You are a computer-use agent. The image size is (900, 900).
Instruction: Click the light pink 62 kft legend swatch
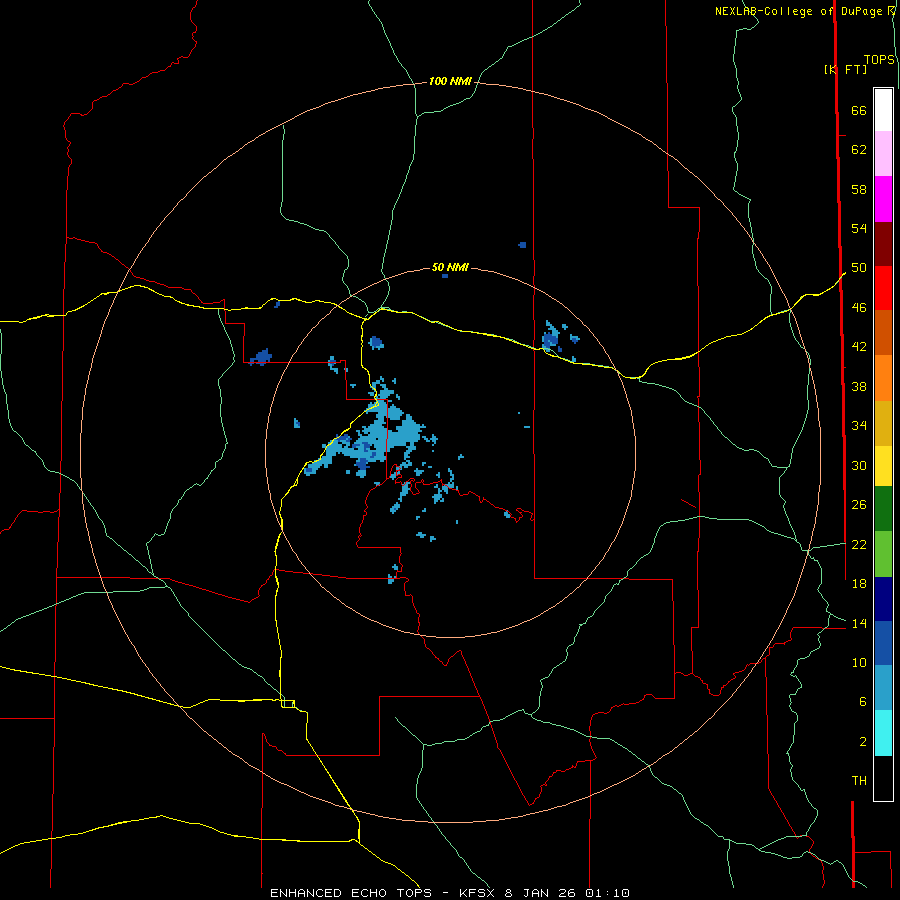pos(883,153)
